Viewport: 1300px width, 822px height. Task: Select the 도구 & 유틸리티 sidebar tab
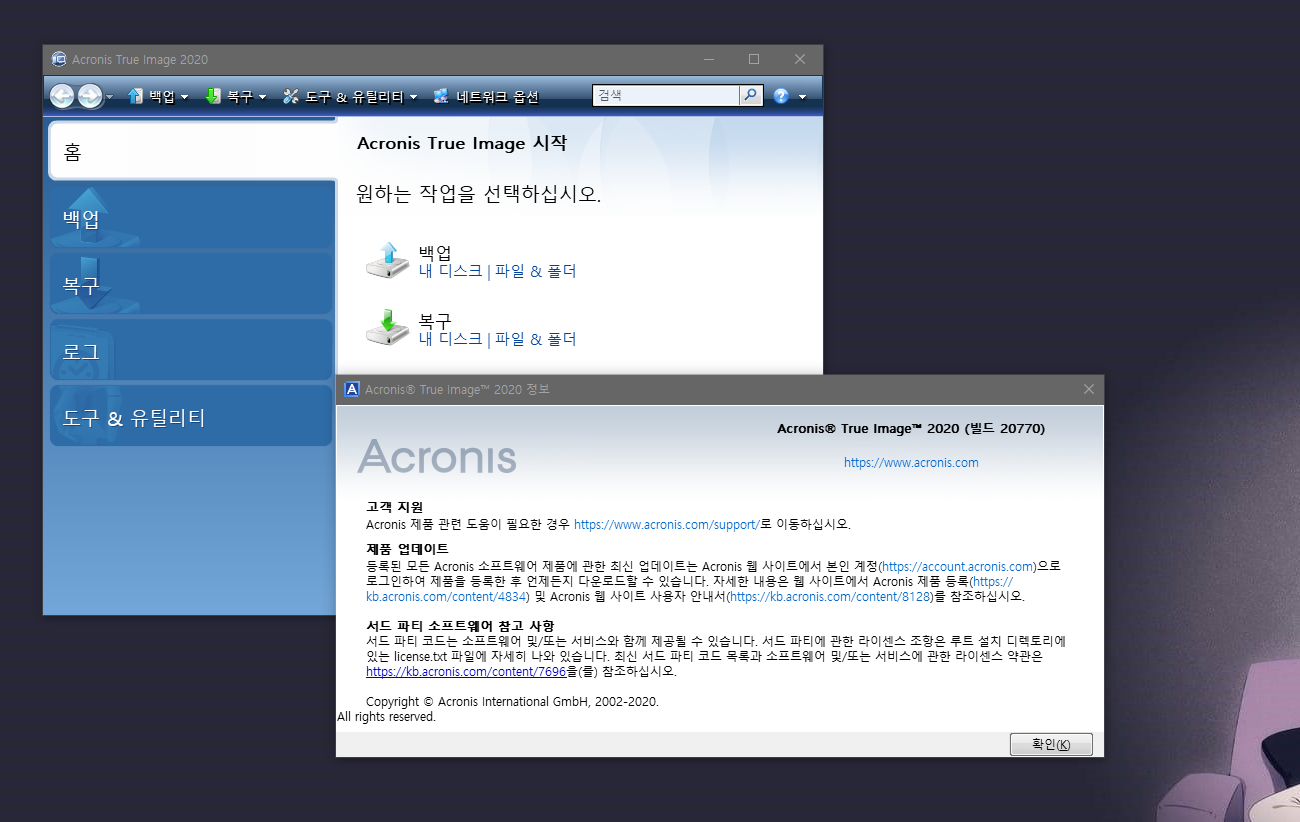coord(192,416)
